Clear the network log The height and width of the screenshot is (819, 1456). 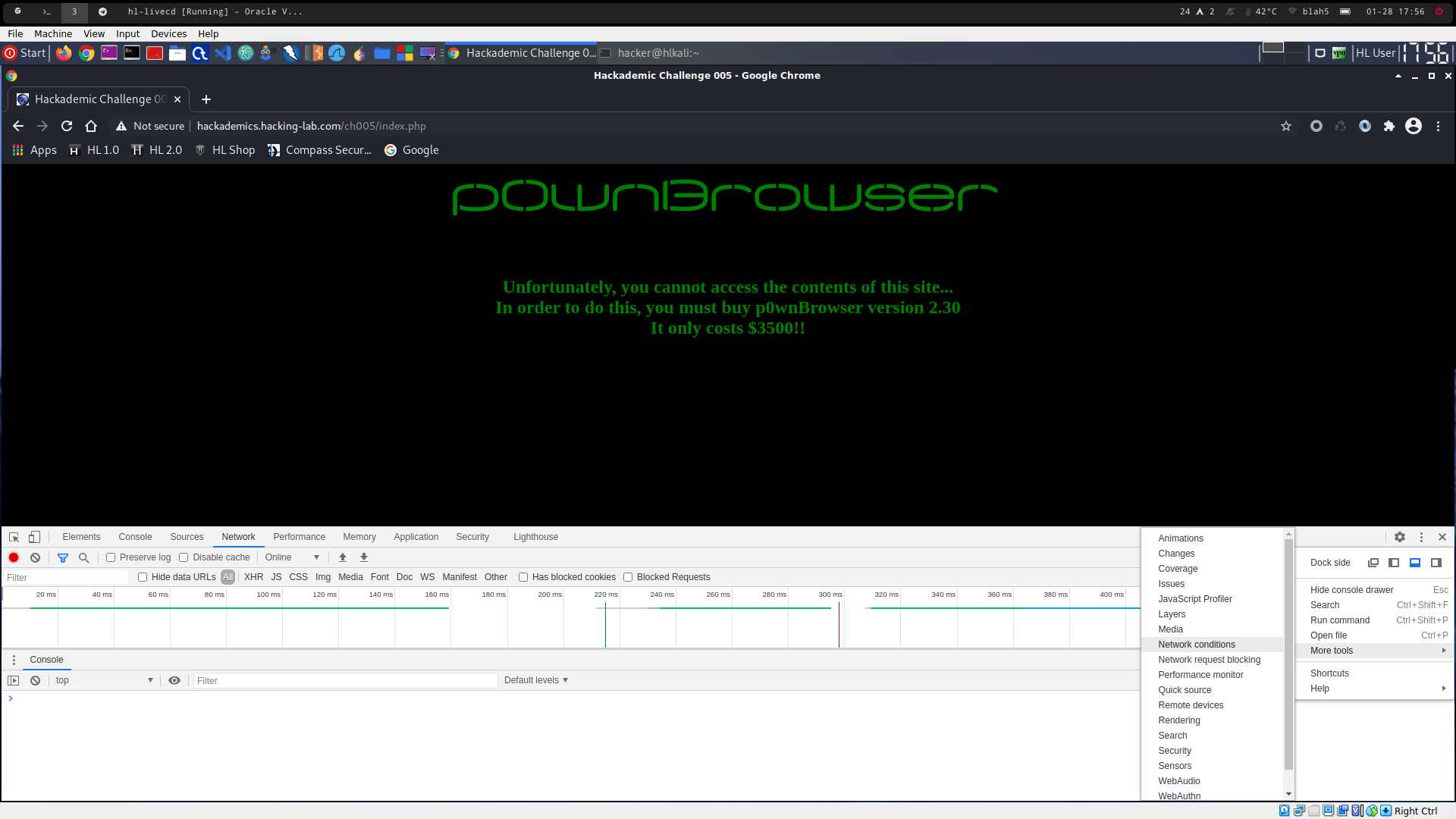pos(35,557)
